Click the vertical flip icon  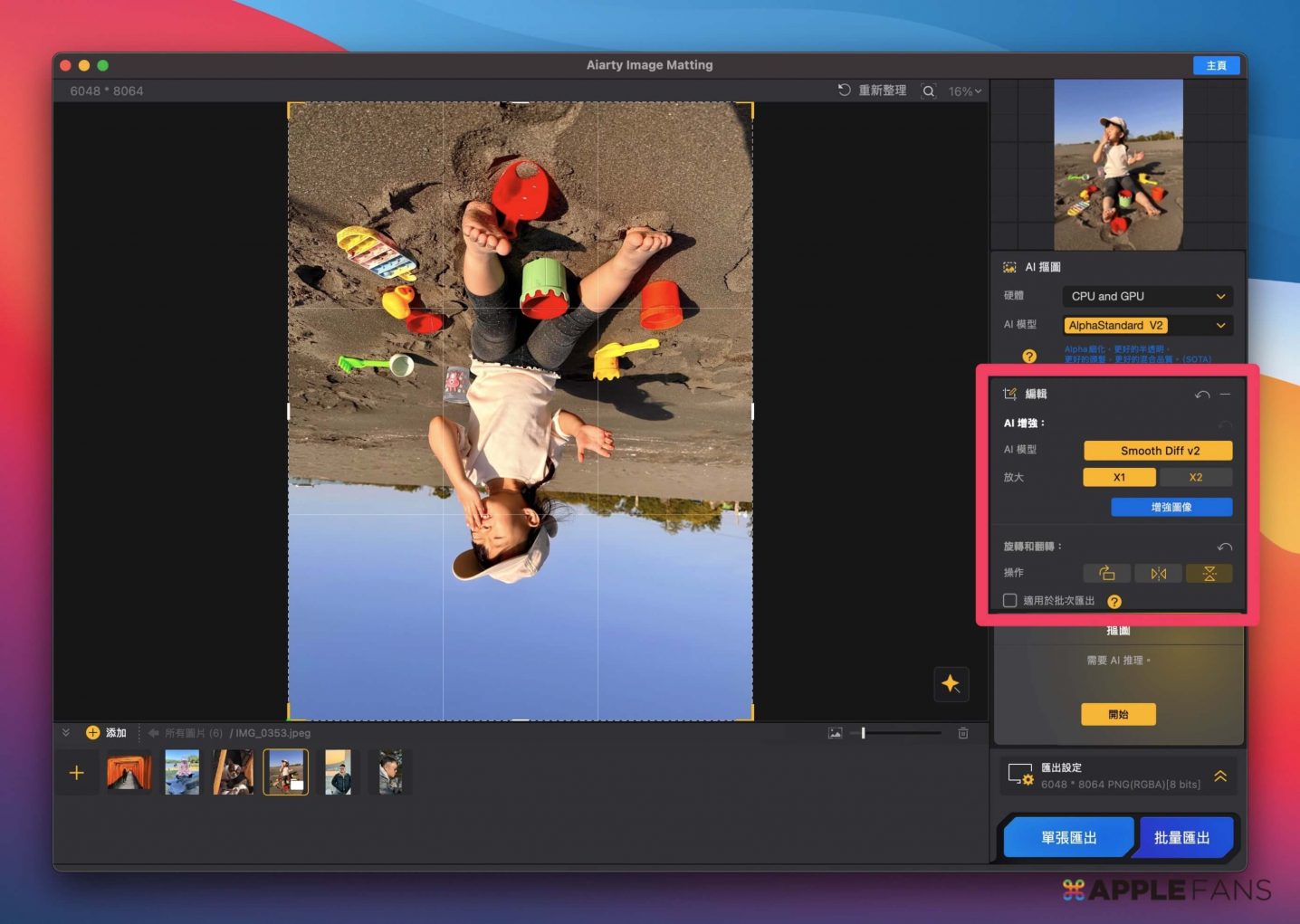(1209, 574)
